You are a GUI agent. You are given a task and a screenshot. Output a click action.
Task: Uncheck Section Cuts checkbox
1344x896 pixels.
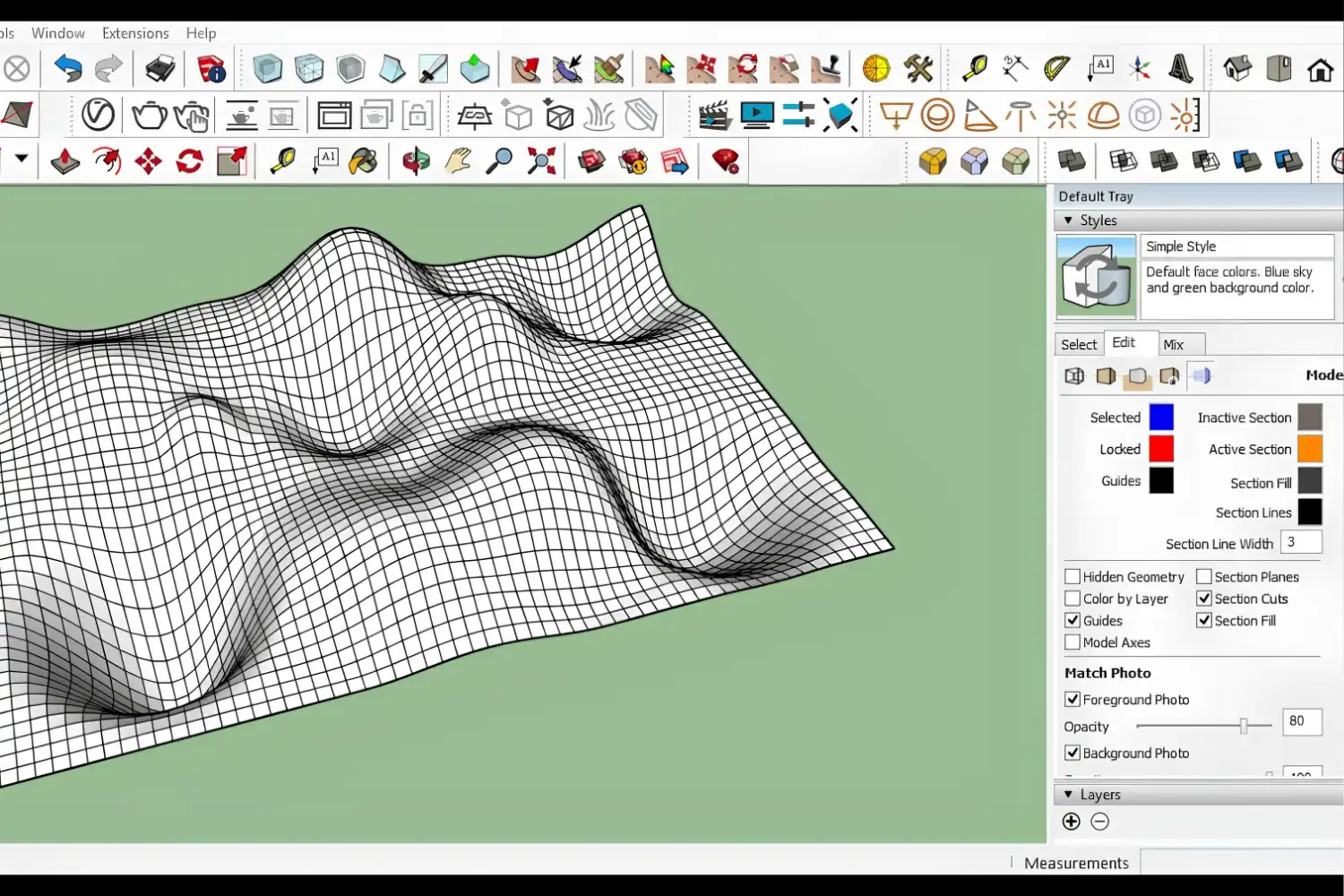(1204, 598)
